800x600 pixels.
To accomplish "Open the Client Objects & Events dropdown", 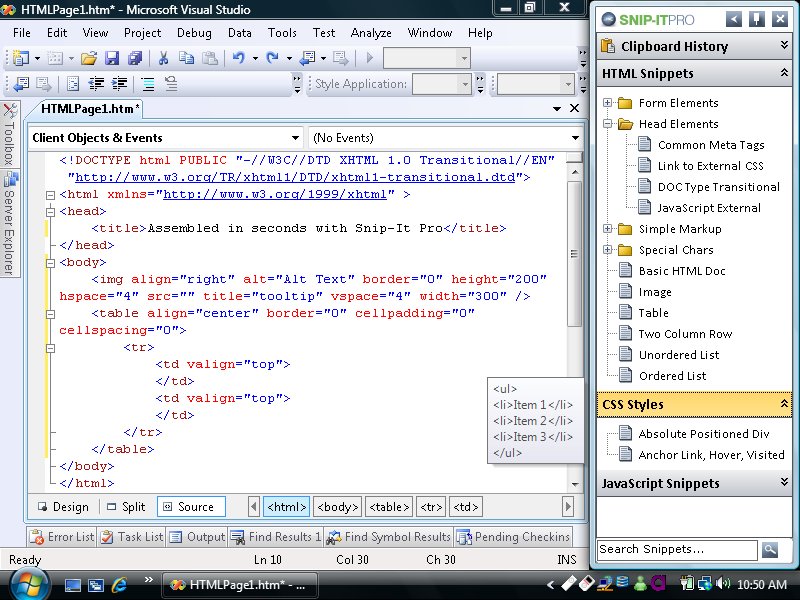I will coord(295,138).
